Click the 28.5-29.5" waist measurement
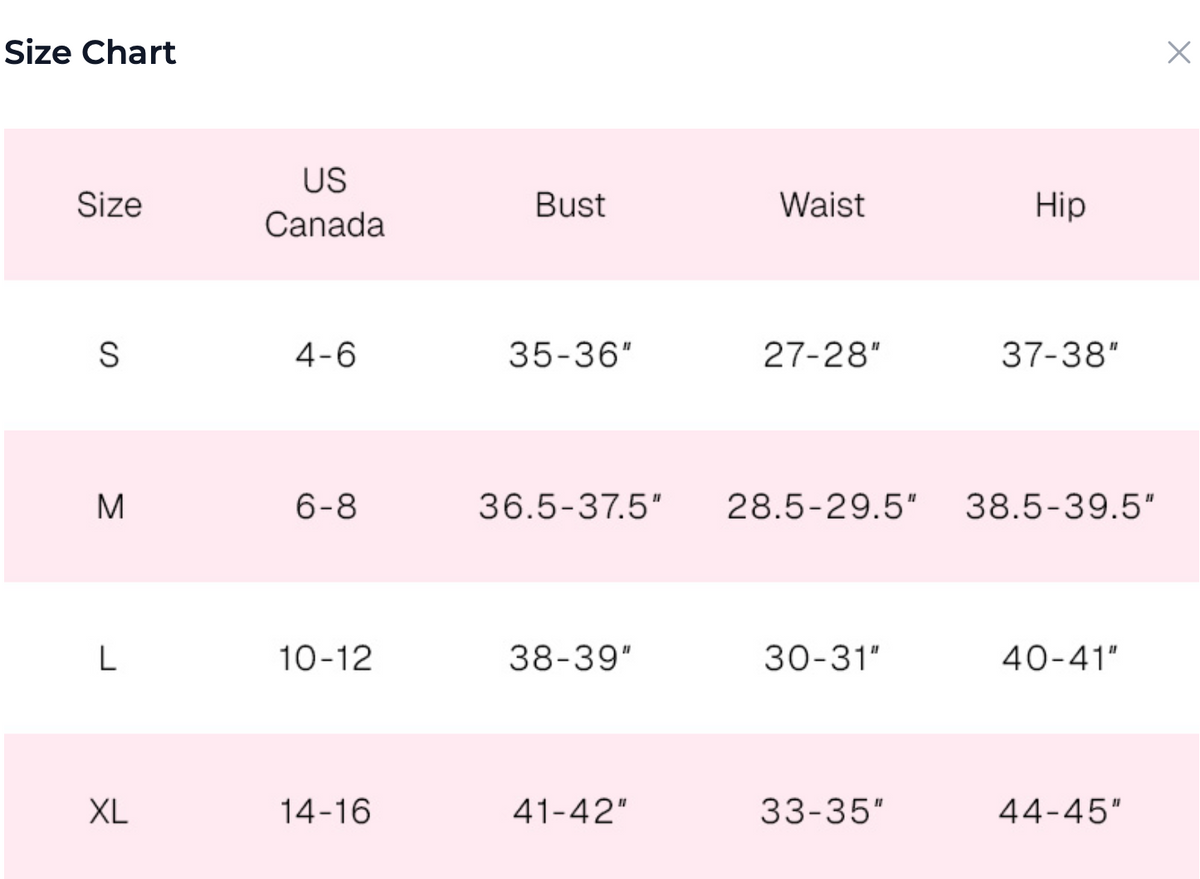This screenshot has height=879, width=1200. (x=822, y=507)
